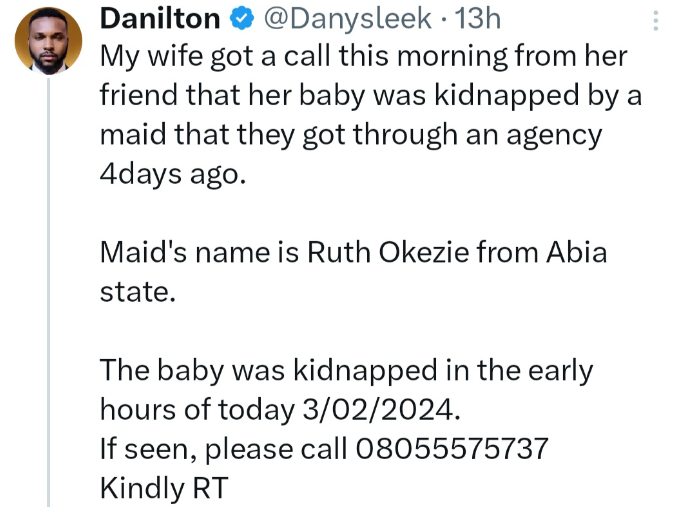Open the profile via the Danilton display name
Viewport: 688px width, 507px height.
click(x=160, y=19)
